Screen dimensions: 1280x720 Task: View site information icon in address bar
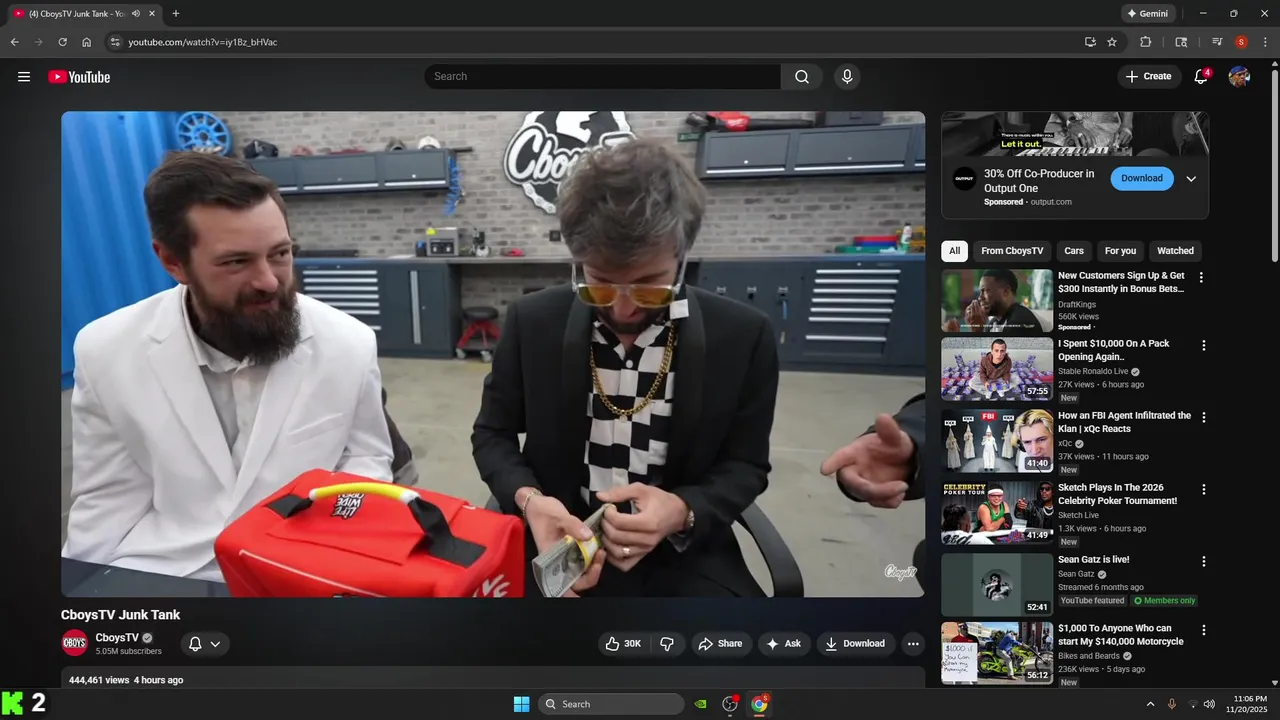click(115, 42)
